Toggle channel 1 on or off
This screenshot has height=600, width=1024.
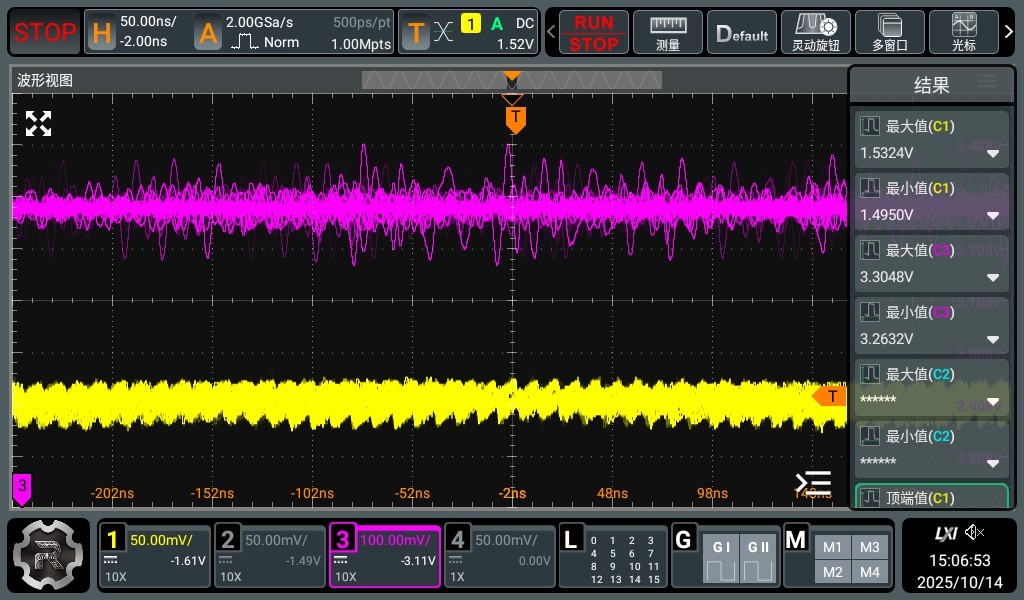tap(115, 541)
